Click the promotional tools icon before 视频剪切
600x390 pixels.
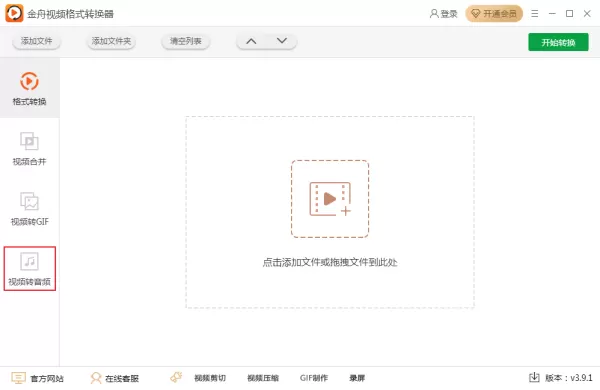[x=176, y=377]
